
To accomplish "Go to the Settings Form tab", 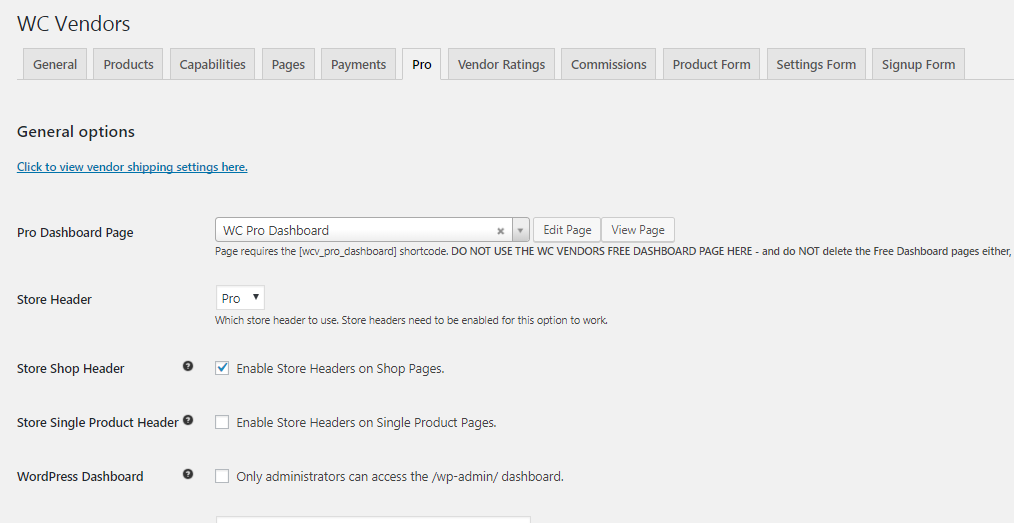I will click(x=816, y=64).
